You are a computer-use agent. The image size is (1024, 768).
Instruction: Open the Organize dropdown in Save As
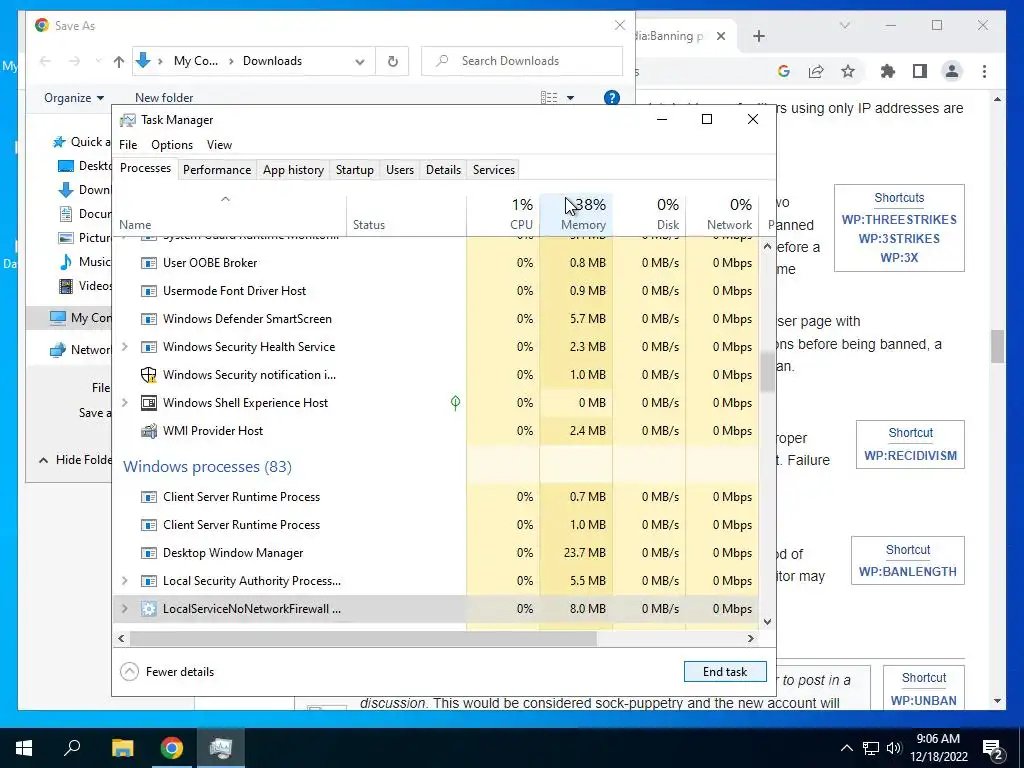pyautogui.click(x=74, y=98)
